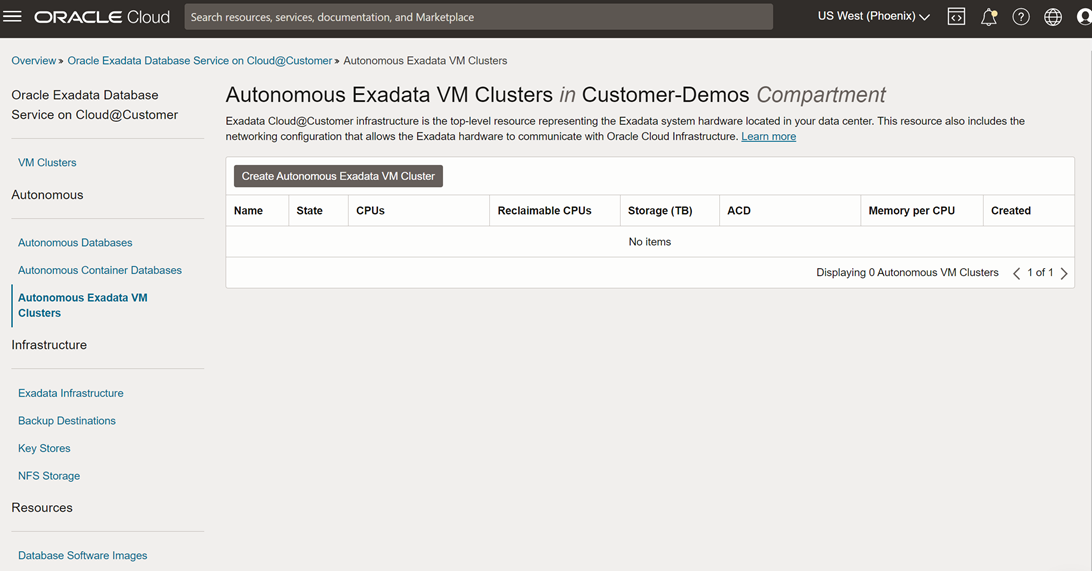1092x571 pixels.
Task: Open the Cloud Shell developer tools icon
Action: pos(956,17)
